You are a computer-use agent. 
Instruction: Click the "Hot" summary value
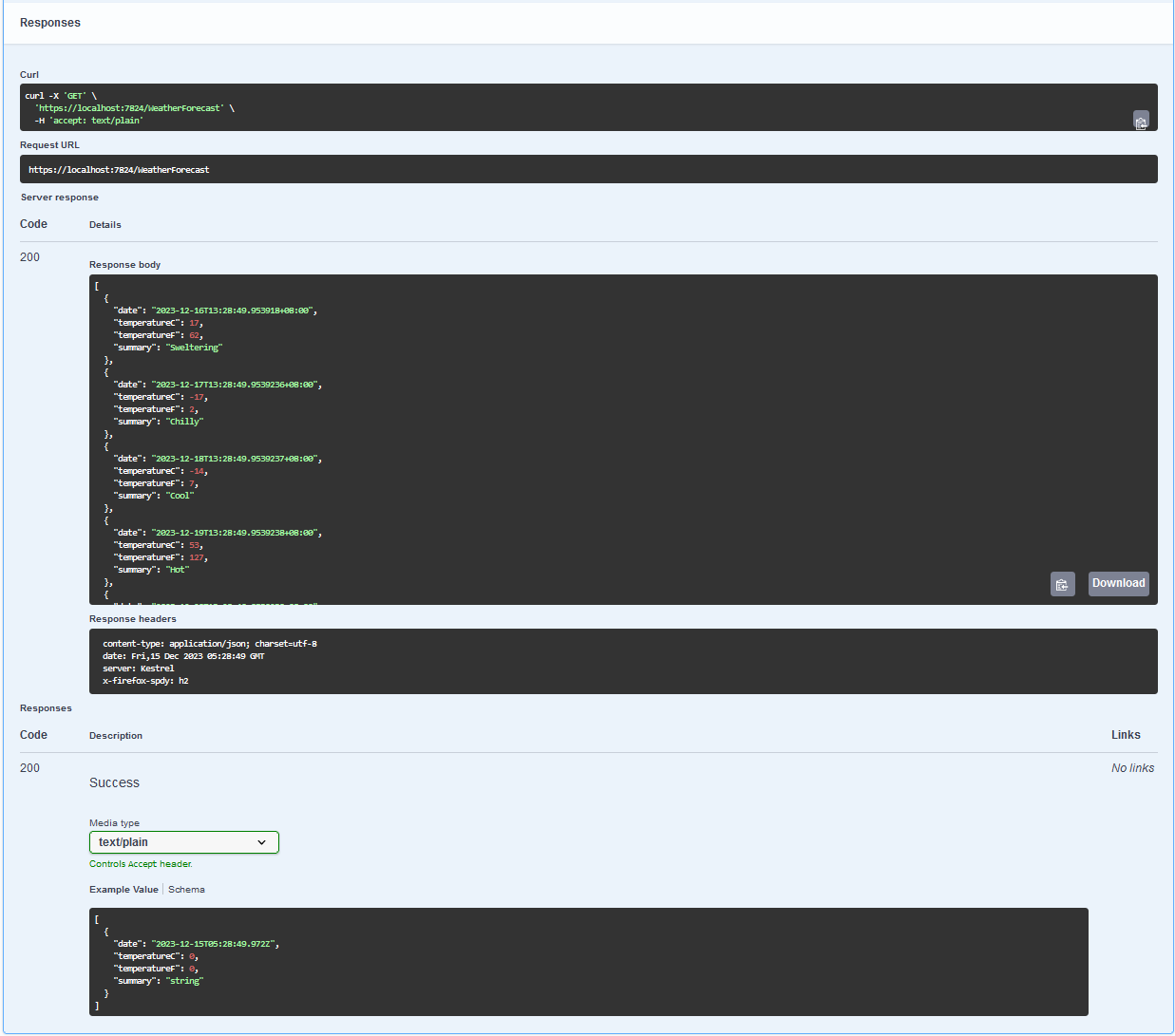[x=178, y=570]
